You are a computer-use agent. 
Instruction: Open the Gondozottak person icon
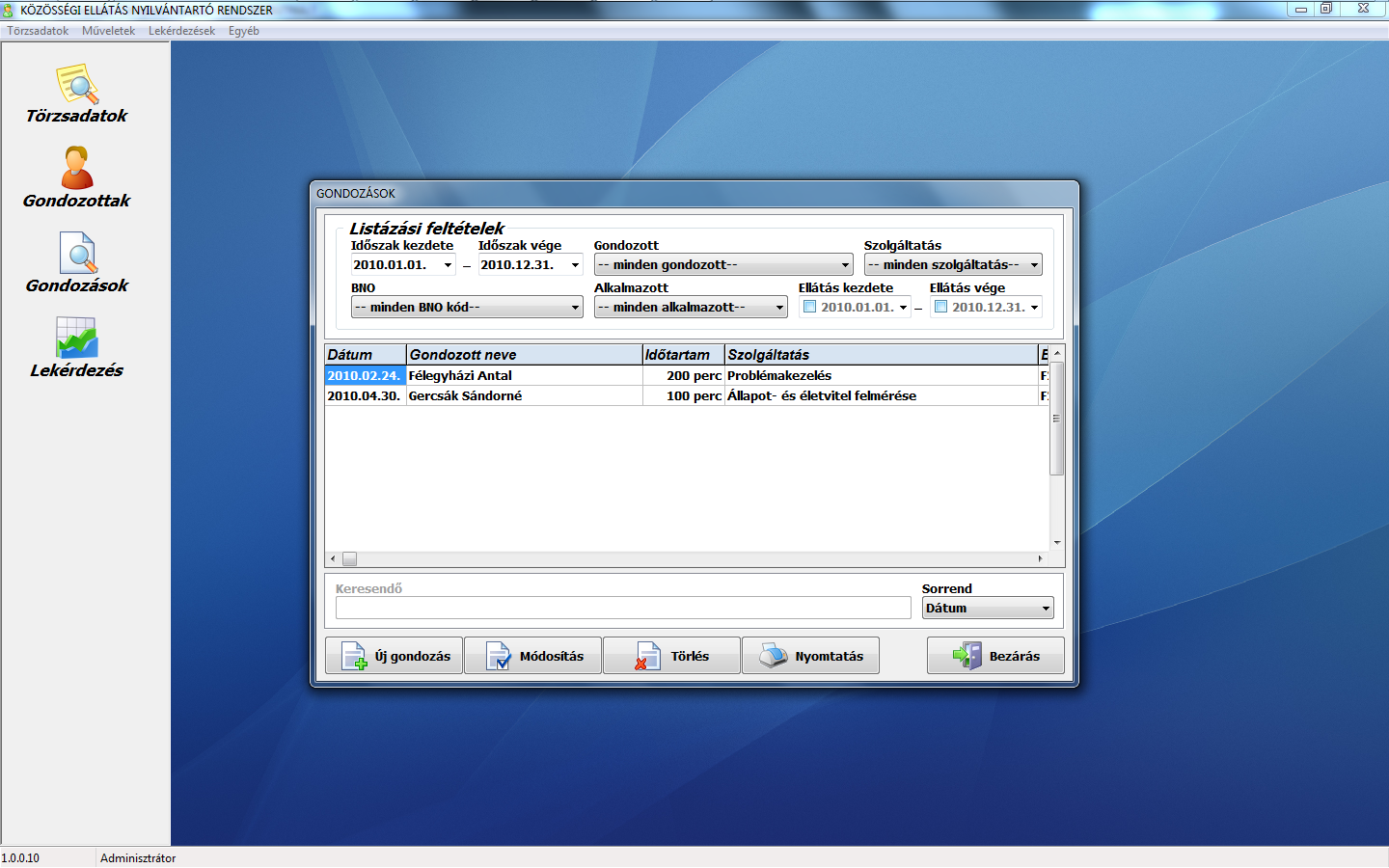pyautogui.click(x=77, y=168)
